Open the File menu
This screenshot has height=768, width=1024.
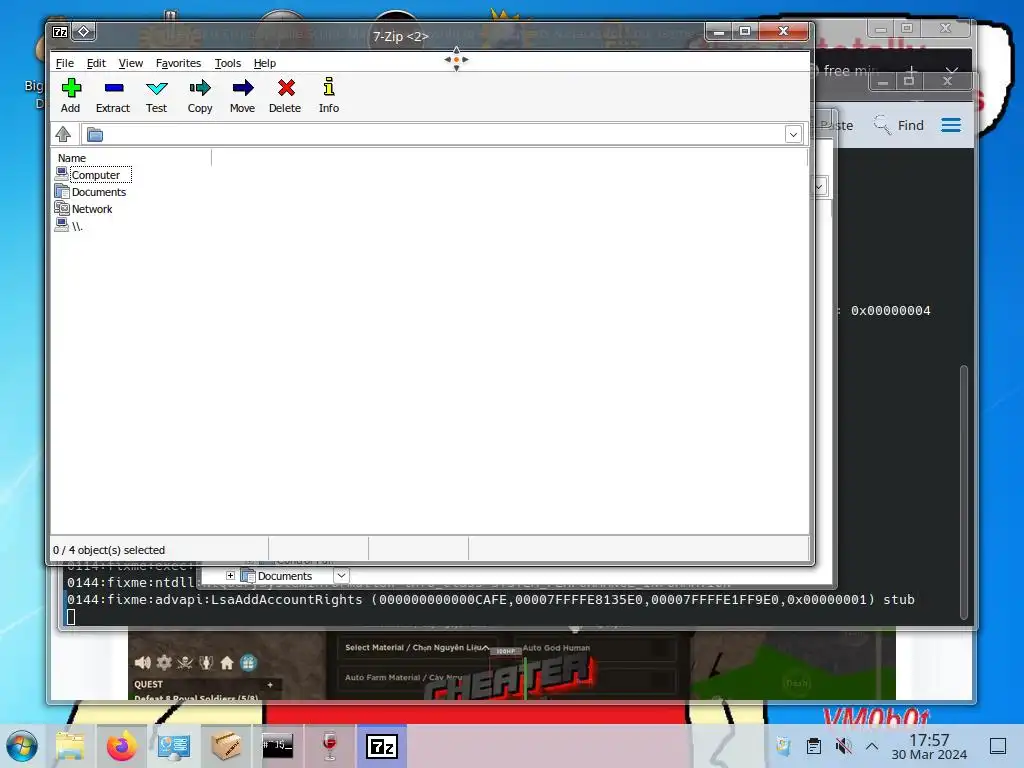point(65,63)
